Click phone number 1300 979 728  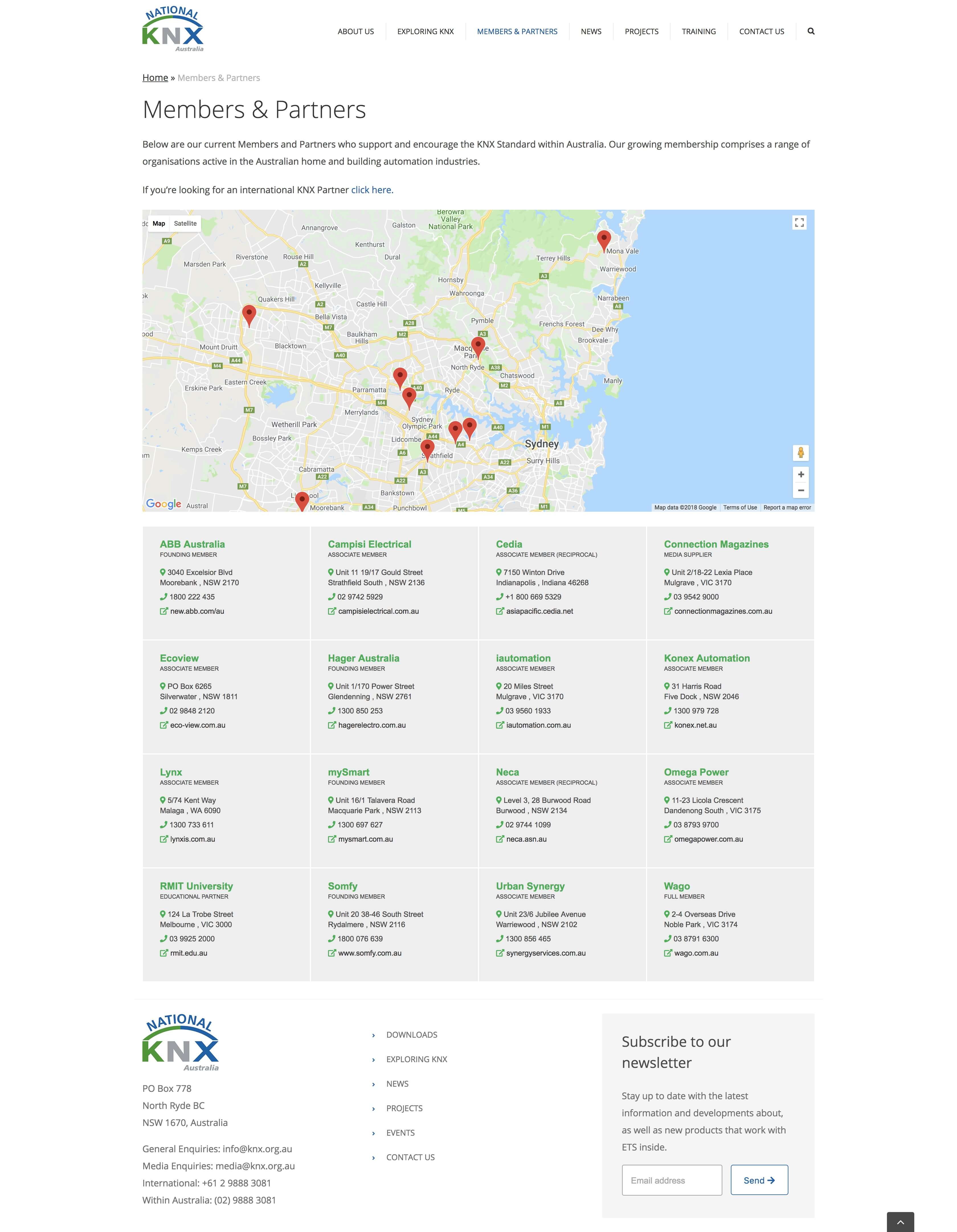696,711
